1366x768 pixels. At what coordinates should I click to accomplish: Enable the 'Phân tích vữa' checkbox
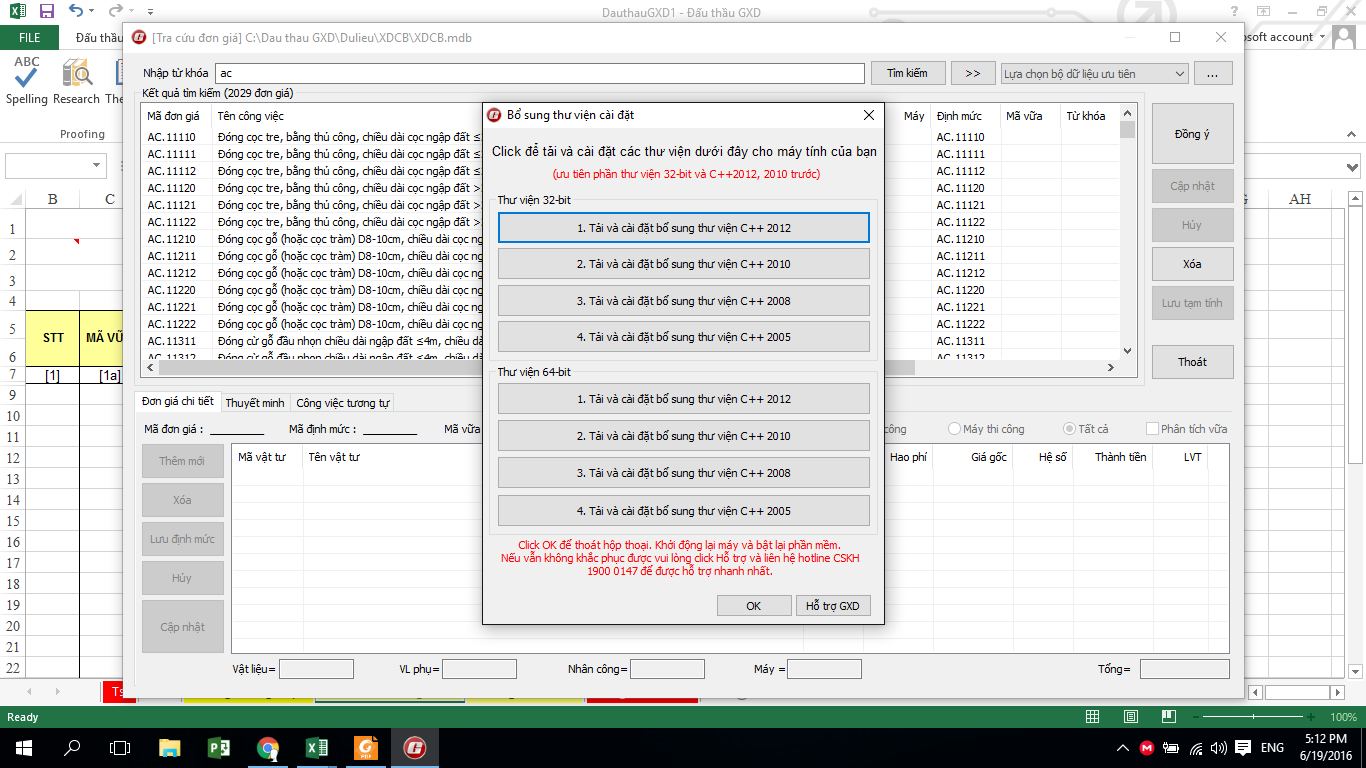pyautogui.click(x=1153, y=429)
